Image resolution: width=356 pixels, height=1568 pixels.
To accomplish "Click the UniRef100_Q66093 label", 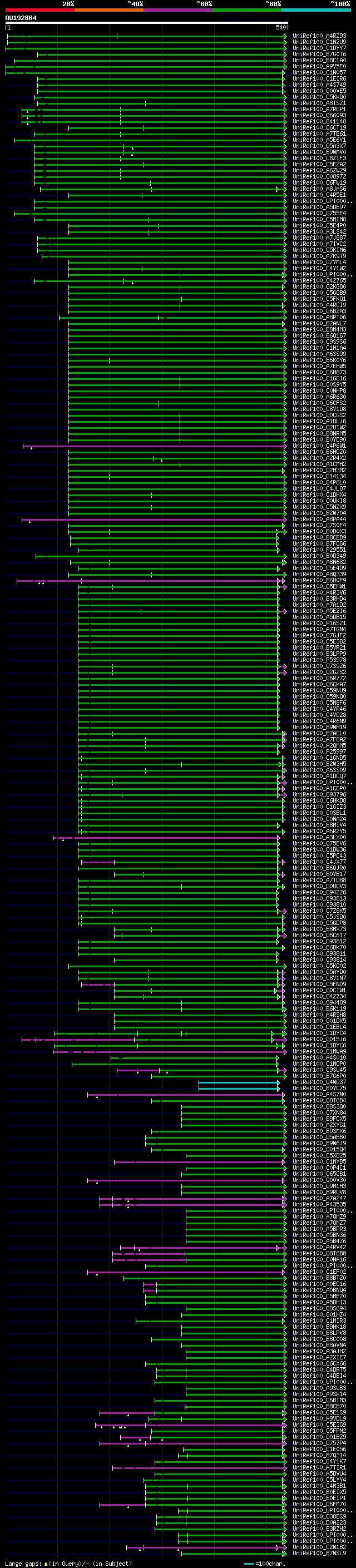I will (x=319, y=116).
